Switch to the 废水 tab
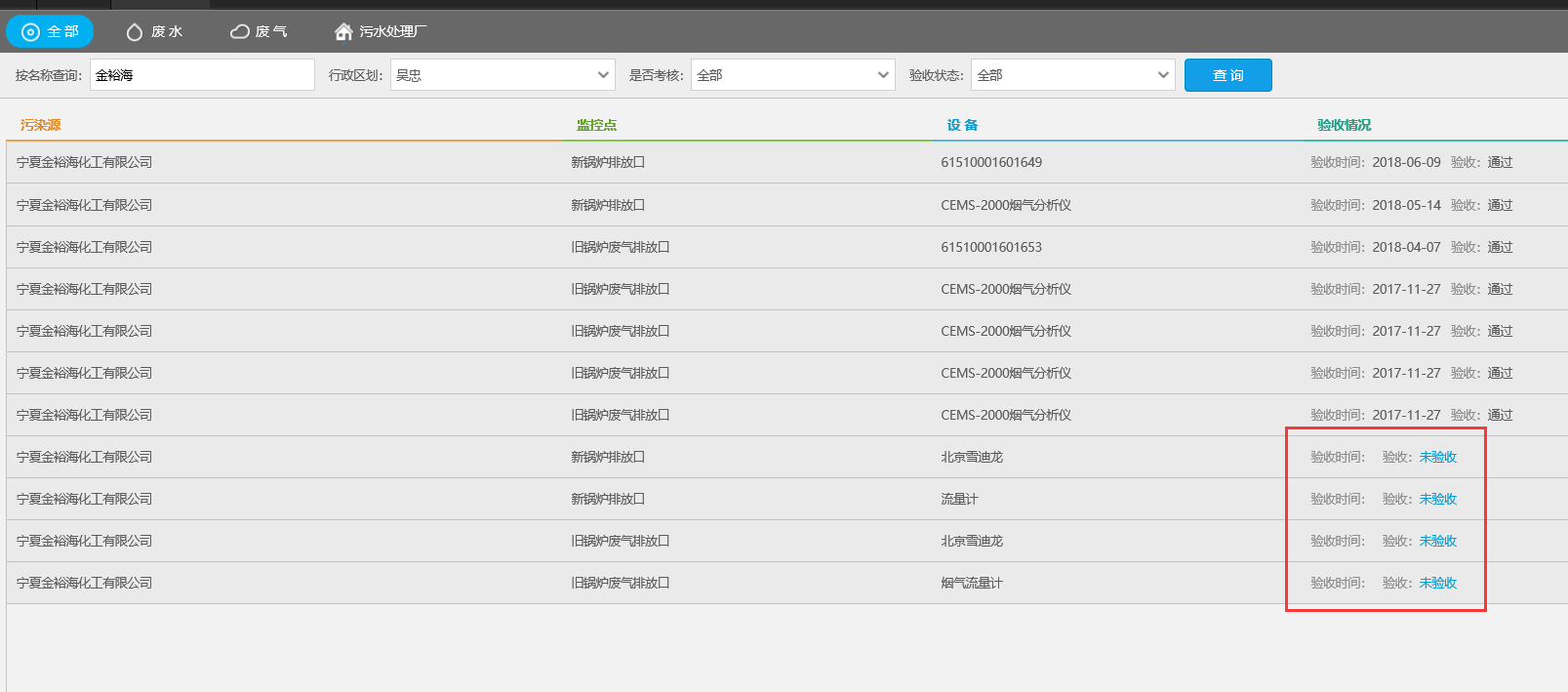 pos(154,31)
